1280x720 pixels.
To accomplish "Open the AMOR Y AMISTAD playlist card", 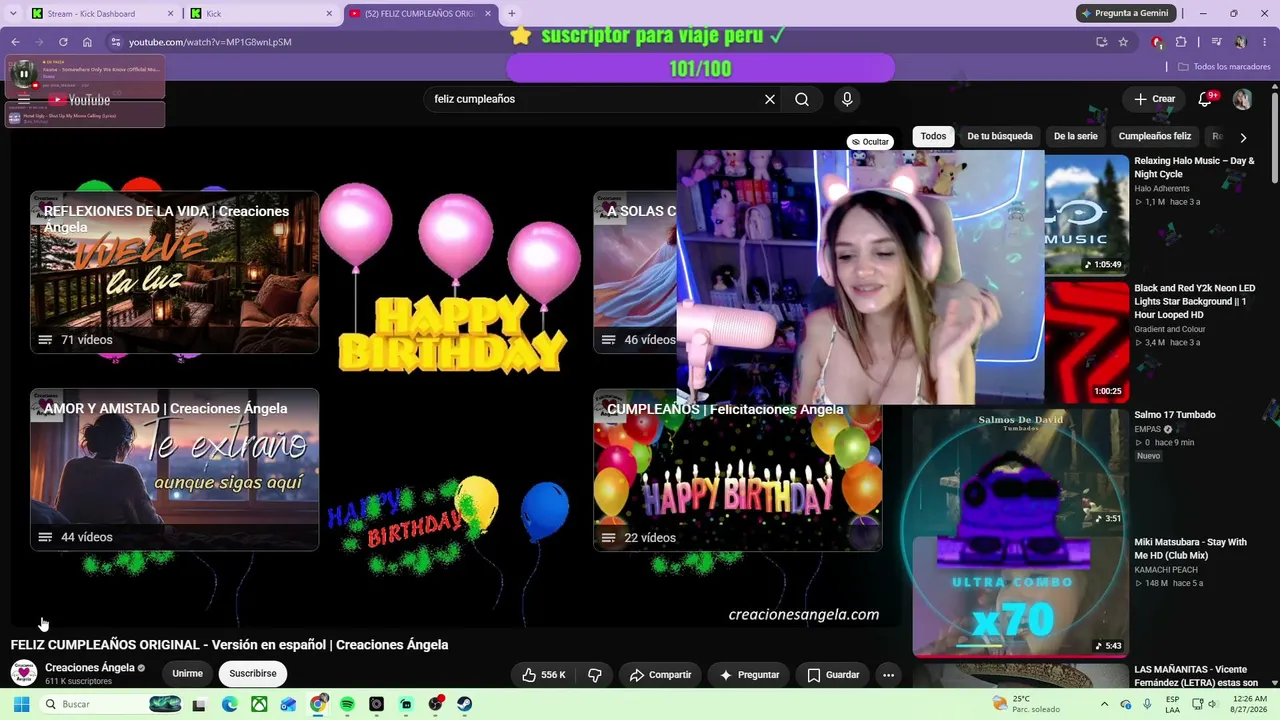I will (174, 469).
